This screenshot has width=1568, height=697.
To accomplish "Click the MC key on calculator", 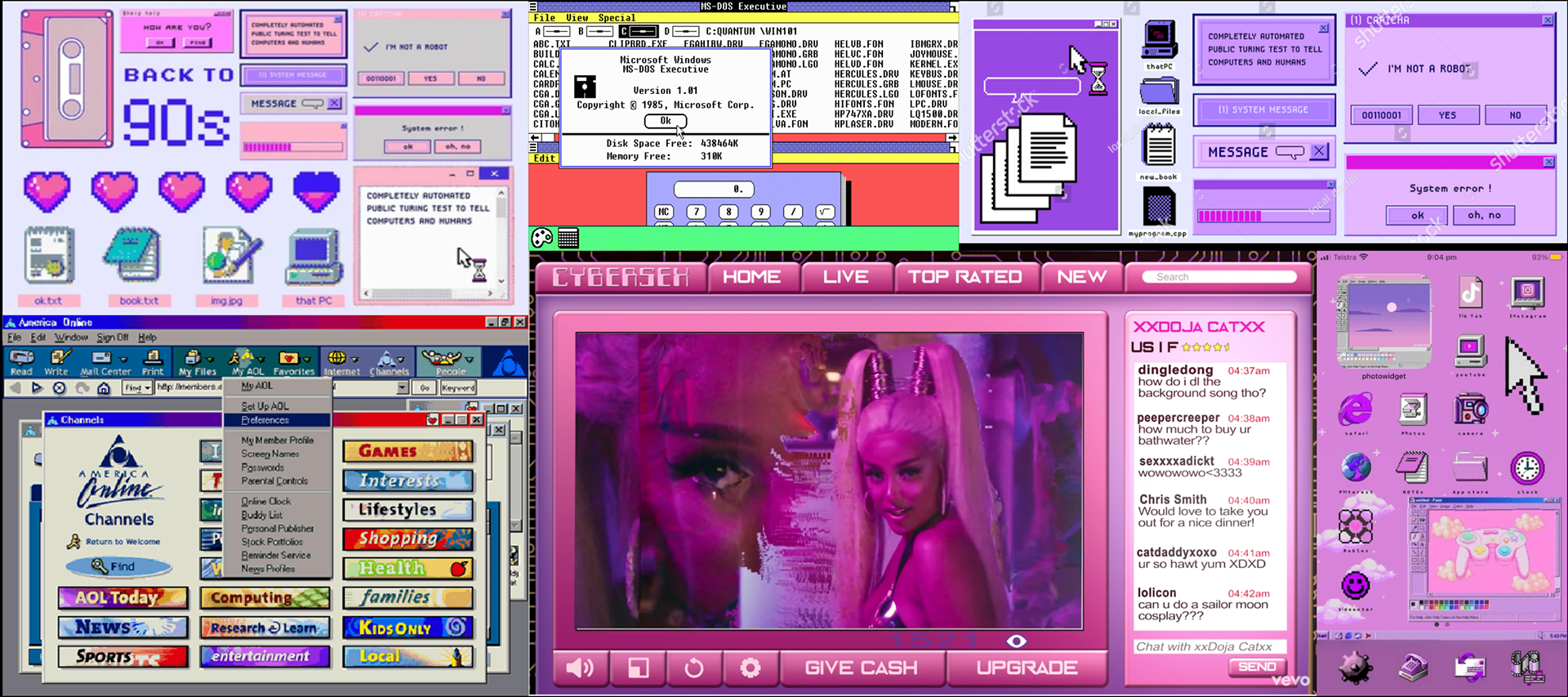I will click(663, 212).
